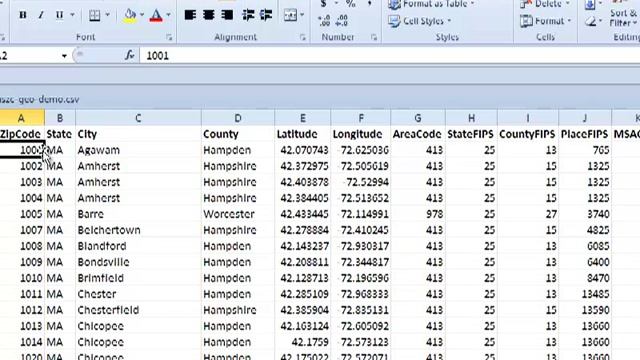Apply the Borders button
The image size is (640, 360).
tap(95, 16)
